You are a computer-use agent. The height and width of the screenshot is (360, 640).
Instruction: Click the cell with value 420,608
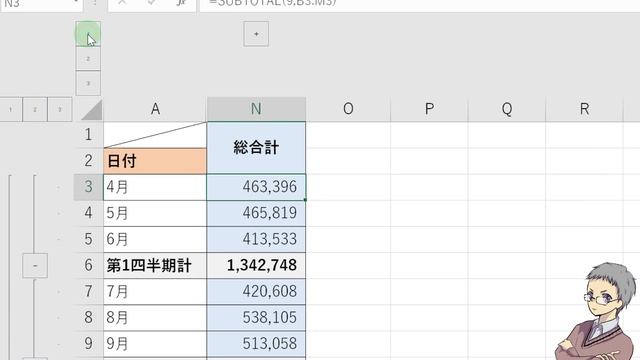pos(256,291)
